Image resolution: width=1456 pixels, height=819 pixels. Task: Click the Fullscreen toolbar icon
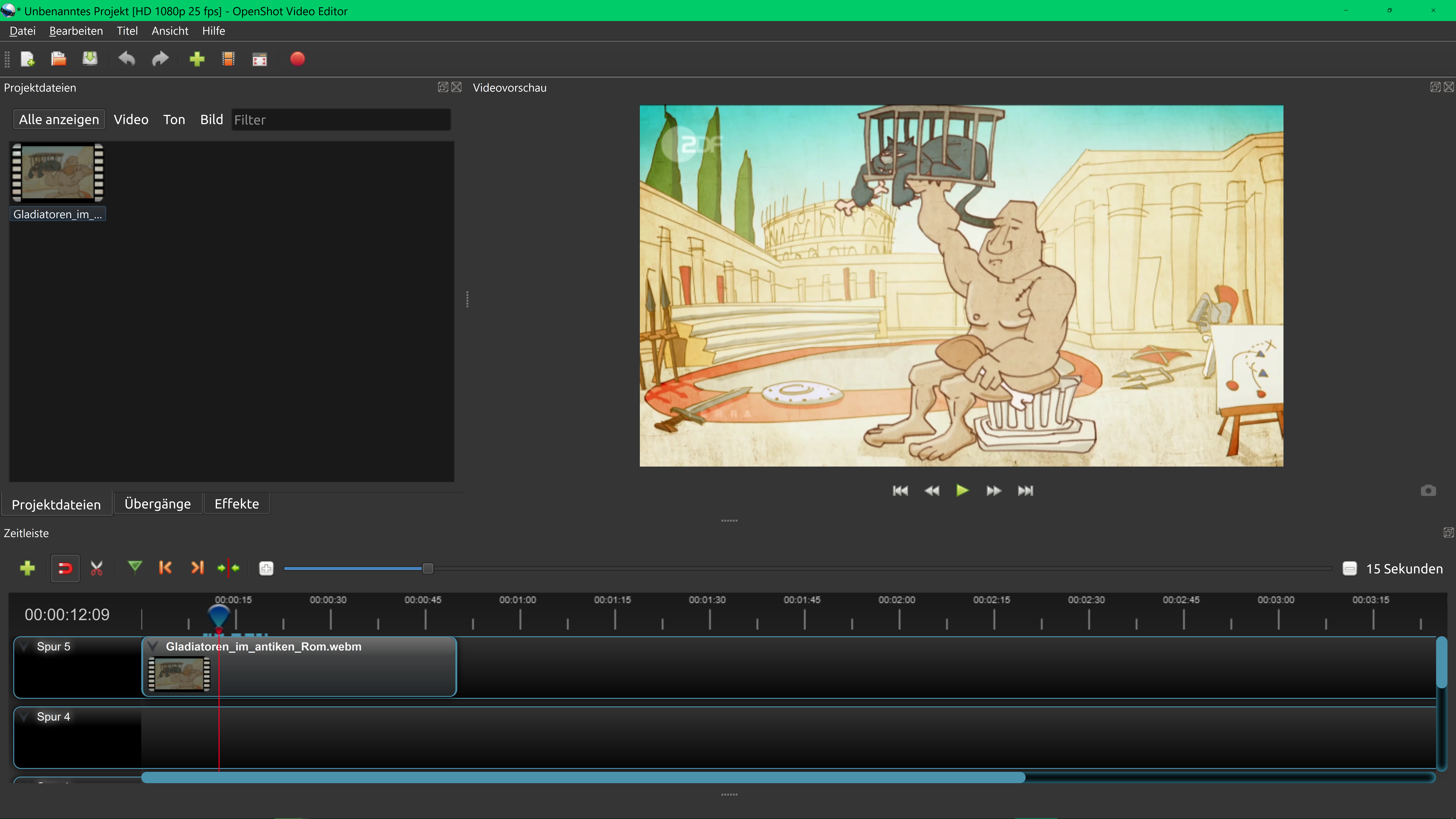coord(259,59)
